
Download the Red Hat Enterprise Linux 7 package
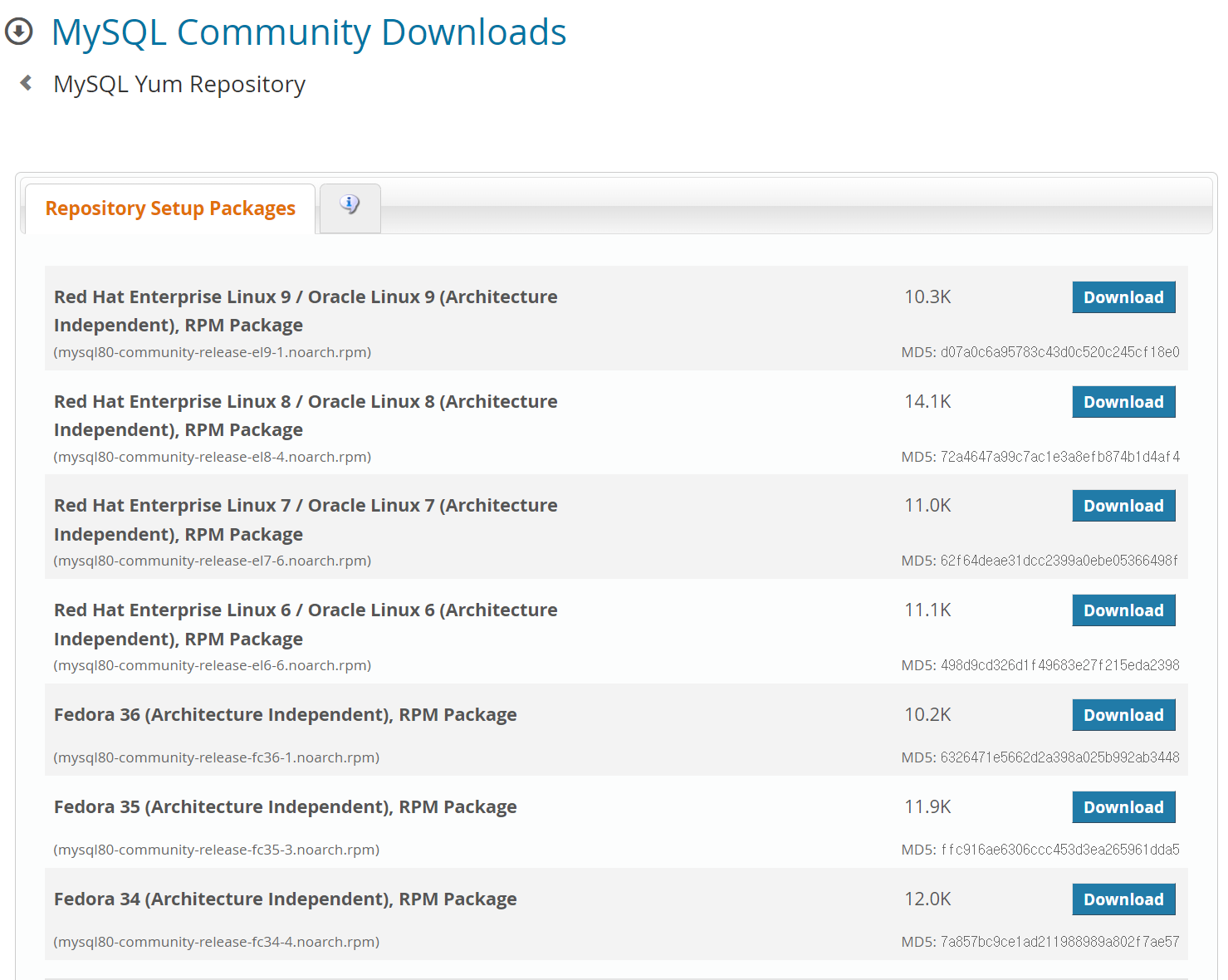coord(1123,506)
